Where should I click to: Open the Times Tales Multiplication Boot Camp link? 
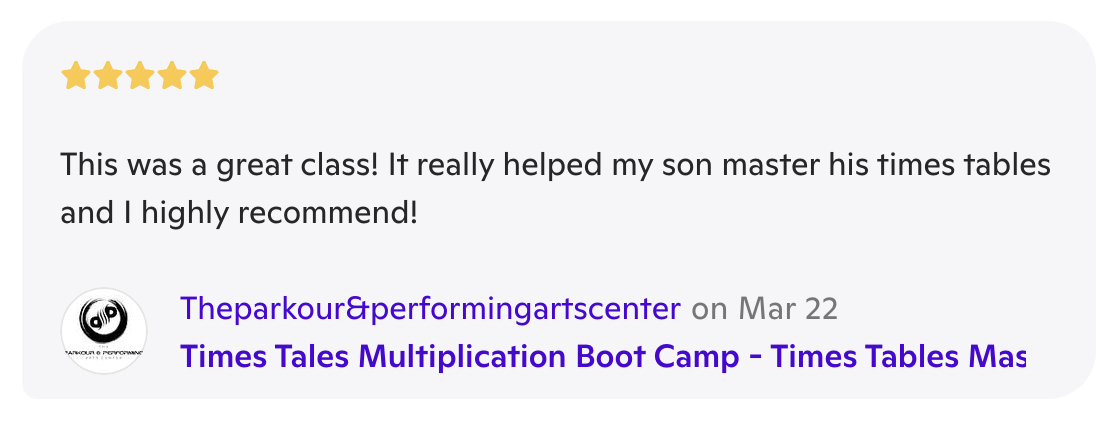click(602, 356)
